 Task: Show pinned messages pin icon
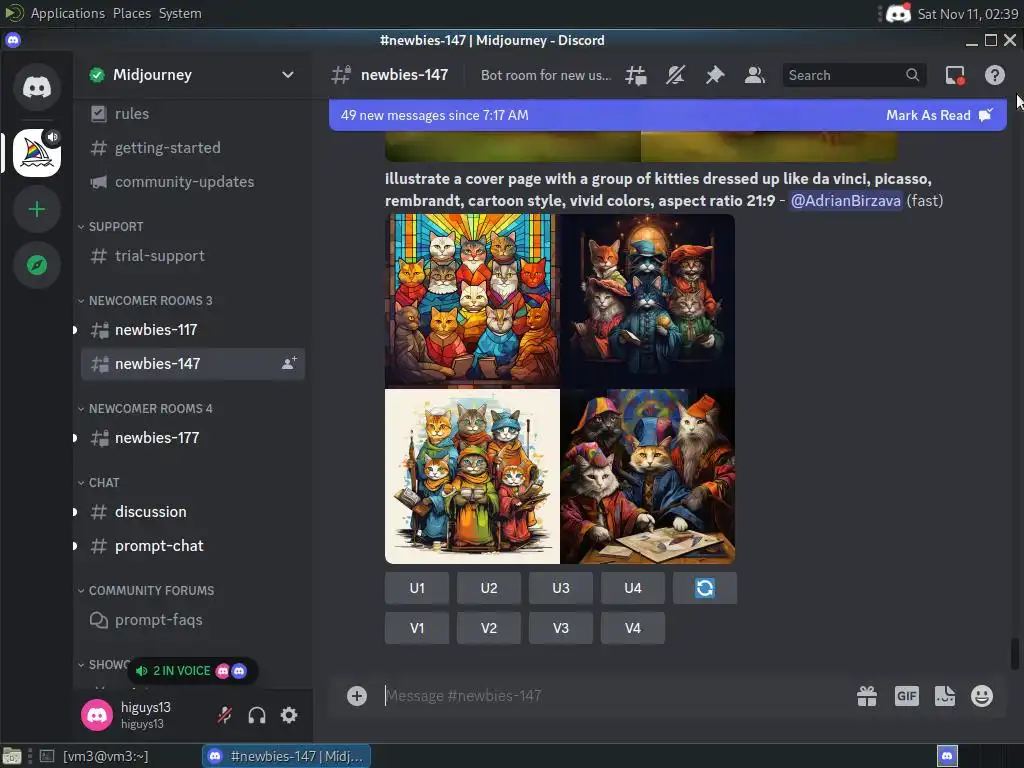[714, 75]
